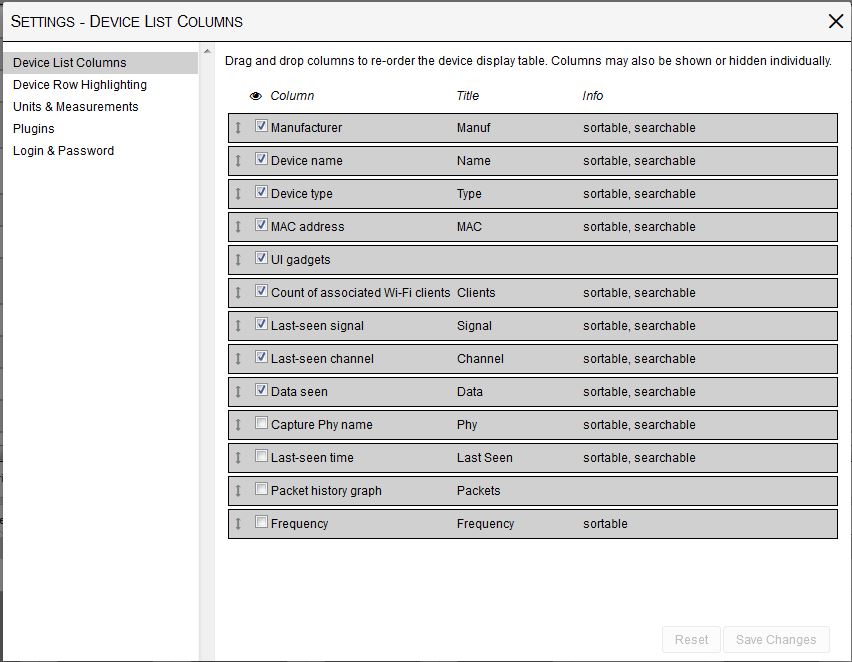Viewport: 852px width, 662px height.
Task: Click the 'Type' title in Device type row
Action: [469, 194]
